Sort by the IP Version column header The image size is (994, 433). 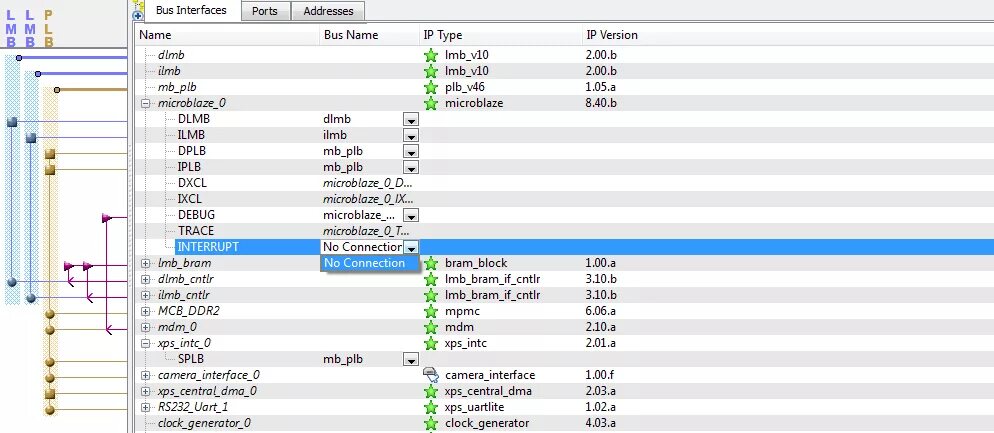787,36
